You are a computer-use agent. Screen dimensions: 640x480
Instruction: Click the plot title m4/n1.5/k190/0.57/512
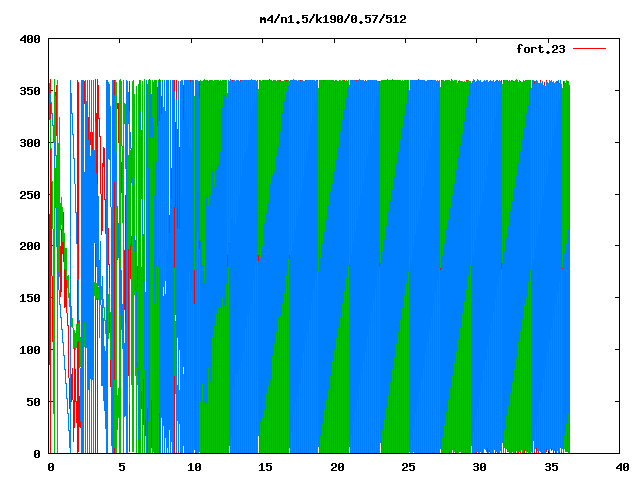click(333, 19)
